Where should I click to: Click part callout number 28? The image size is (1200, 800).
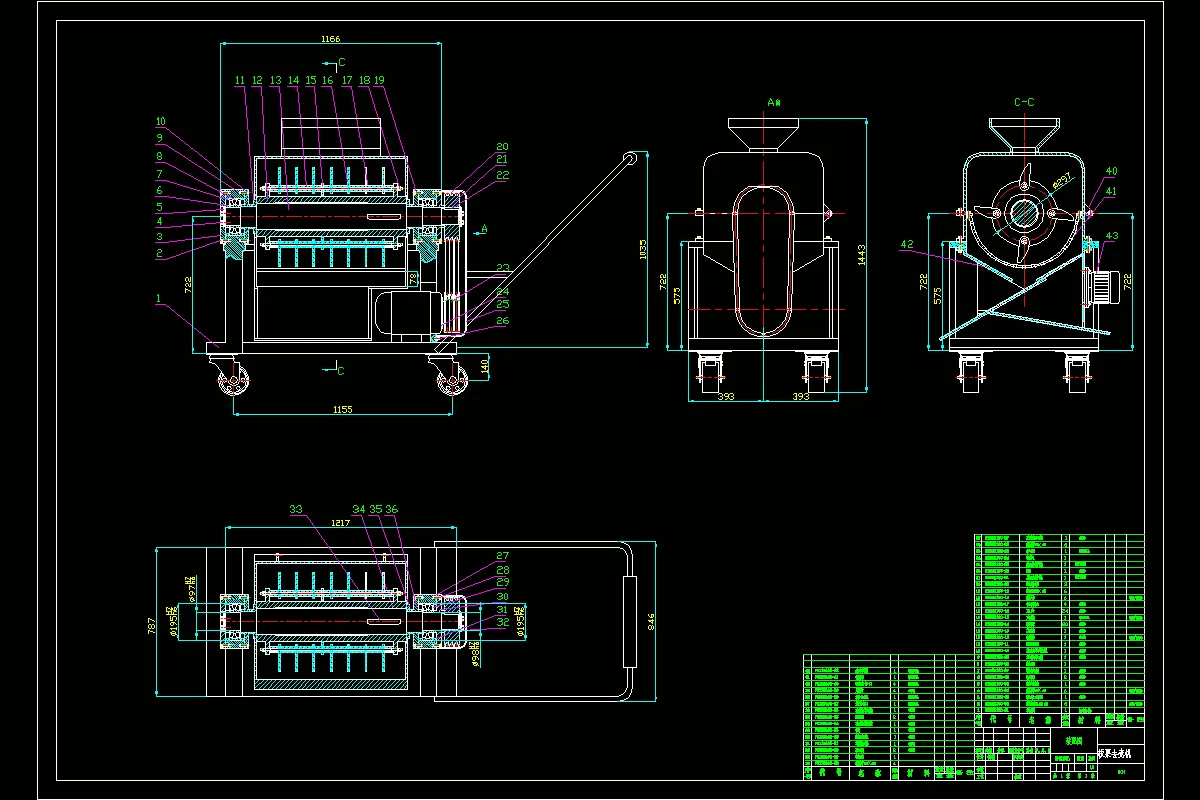click(502, 570)
